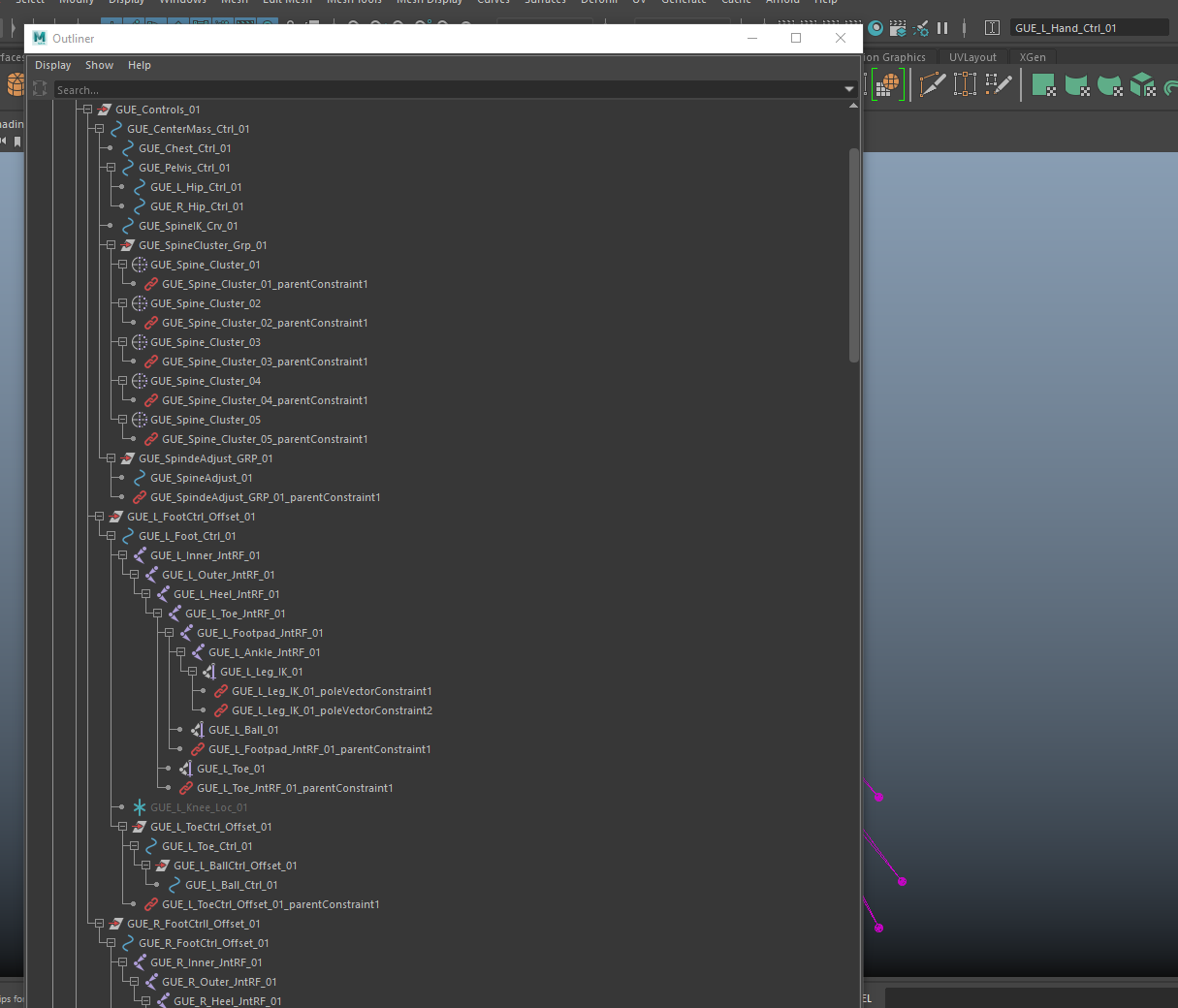Click the checker sphere texture shelf icon
This screenshot has height=1008, width=1178.
pos(889,85)
